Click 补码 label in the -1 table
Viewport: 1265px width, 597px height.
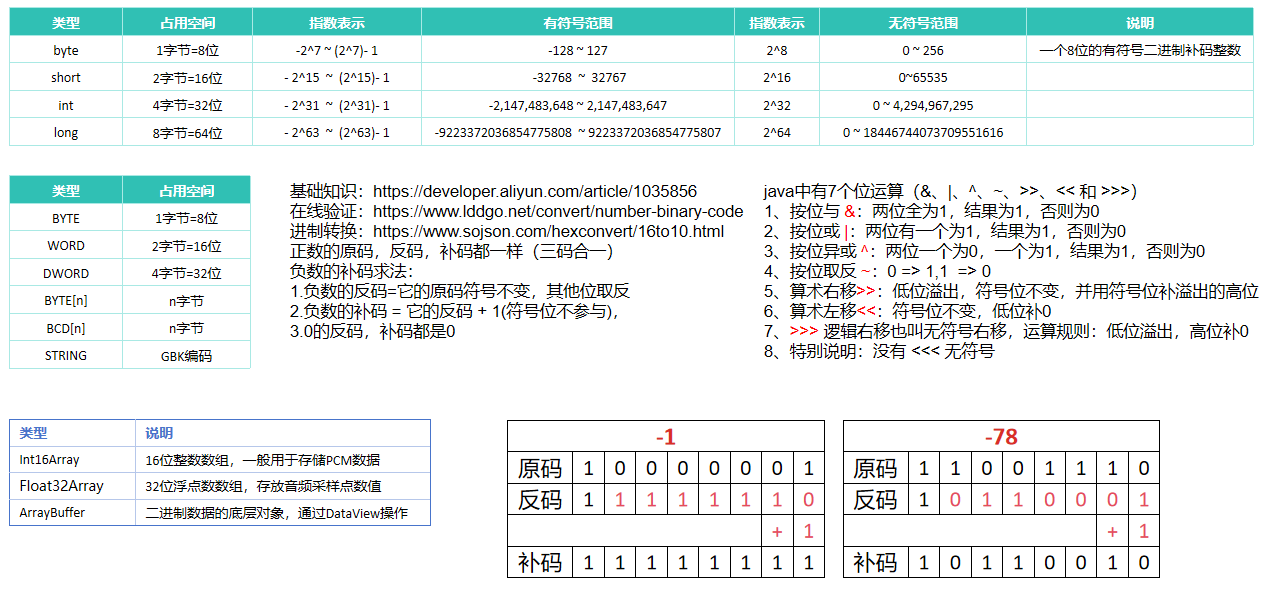click(x=540, y=562)
